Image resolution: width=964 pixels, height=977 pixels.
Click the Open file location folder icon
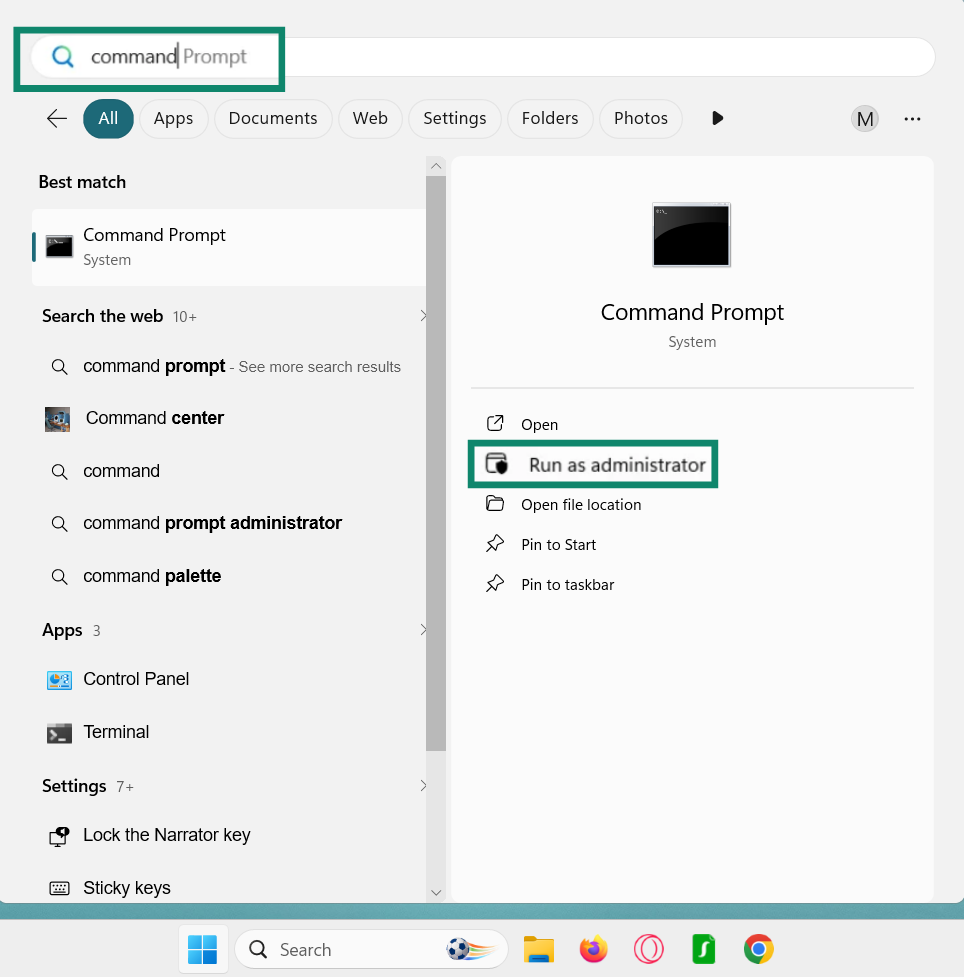pos(495,503)
